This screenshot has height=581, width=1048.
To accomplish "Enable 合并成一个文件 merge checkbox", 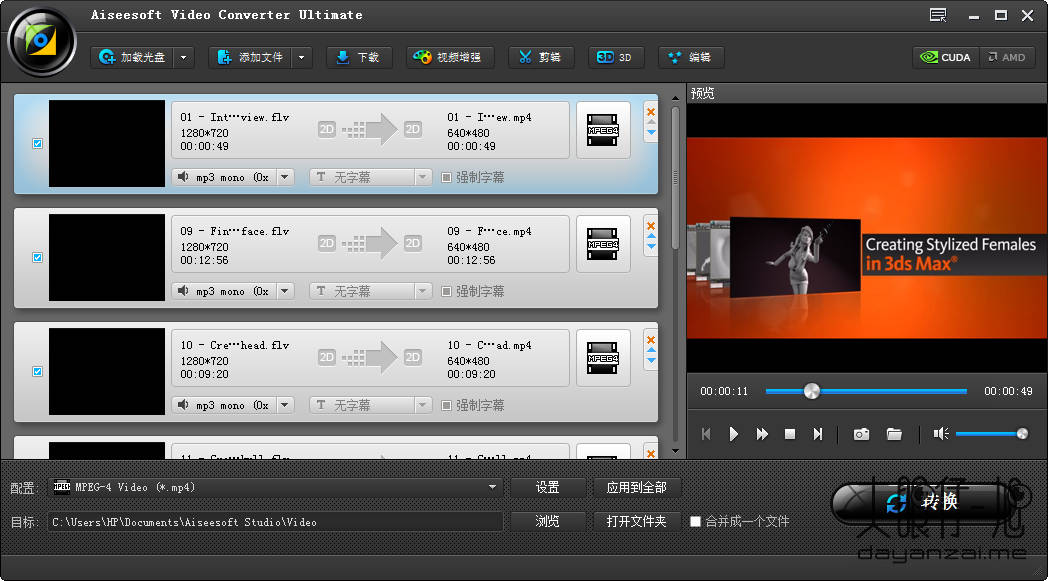I will [x=695, y=521].
